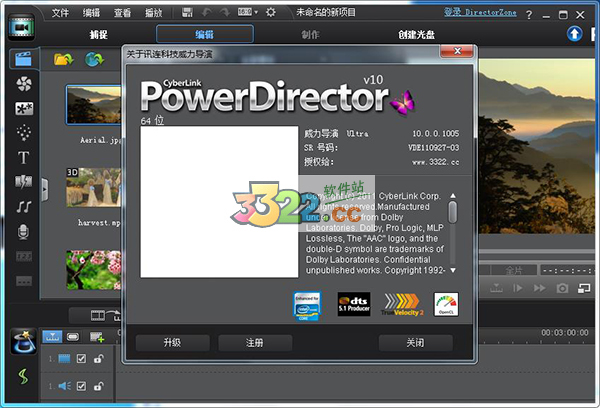This screenshot has width=600, height=408.
Task: Open the Voice-Over Recording microphone icon
Action: 23,232
